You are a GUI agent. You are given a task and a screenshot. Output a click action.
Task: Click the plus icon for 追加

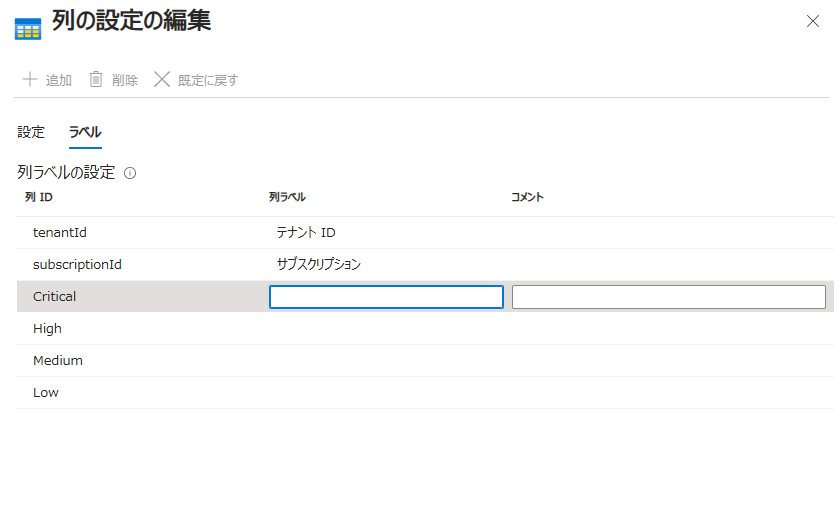pyautogui.click(x=30, y=80)
